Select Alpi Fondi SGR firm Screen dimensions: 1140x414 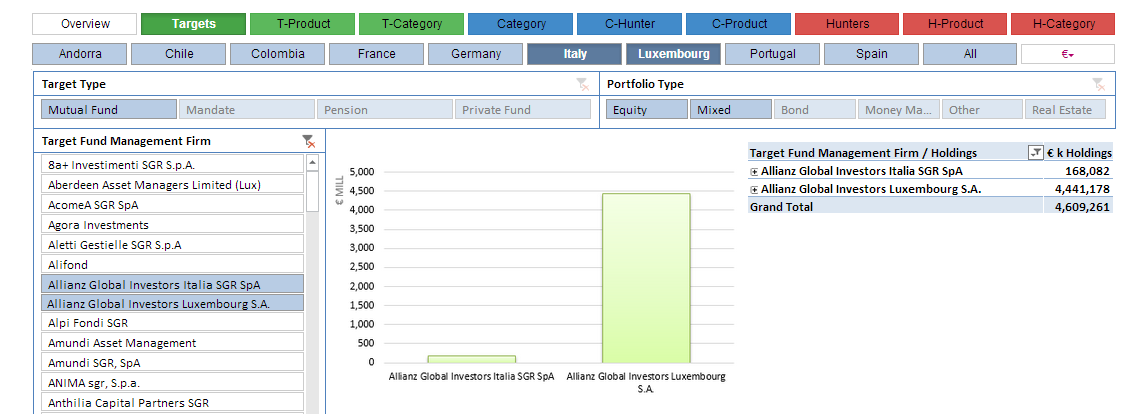point(172,322)
